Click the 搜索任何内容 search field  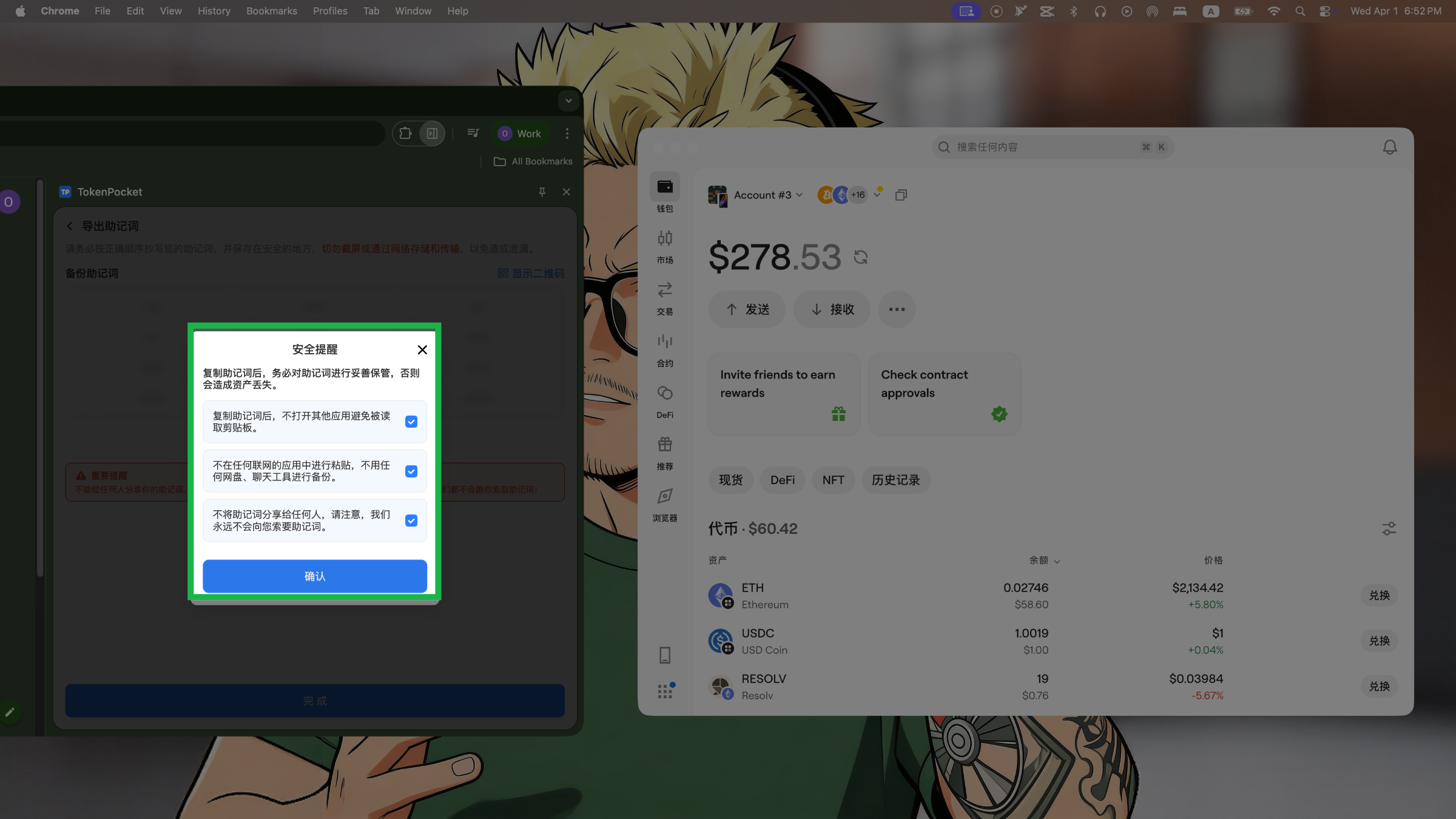tap(1053, 147)
